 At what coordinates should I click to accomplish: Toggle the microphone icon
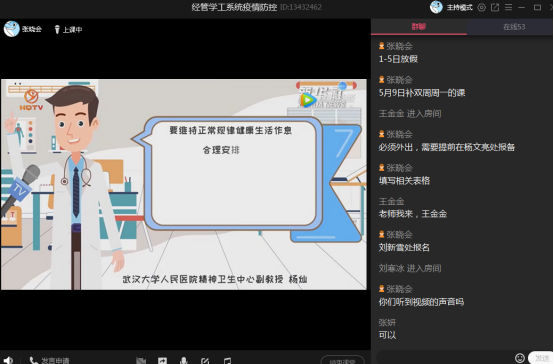point(184,360)
